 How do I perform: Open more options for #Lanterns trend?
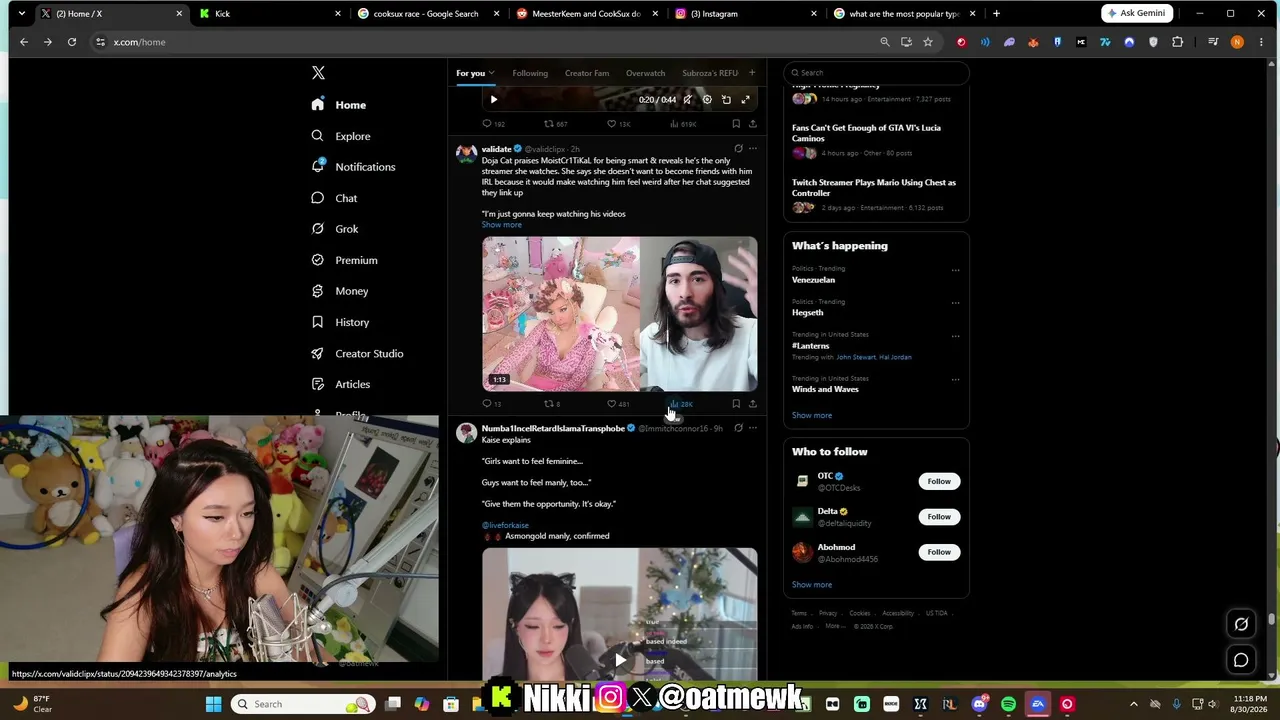coord(955,336)
